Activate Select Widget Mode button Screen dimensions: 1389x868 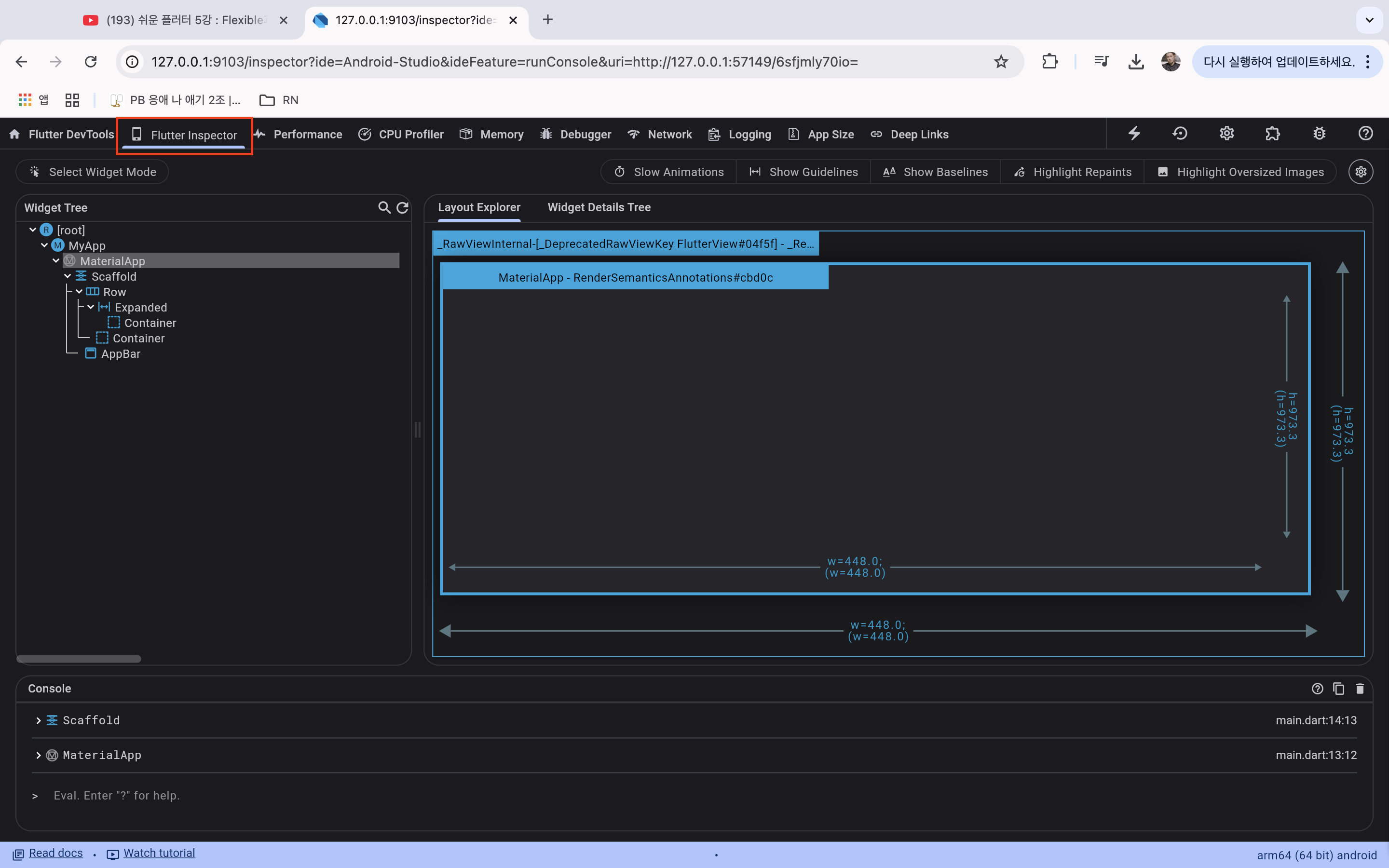(93, 172)
